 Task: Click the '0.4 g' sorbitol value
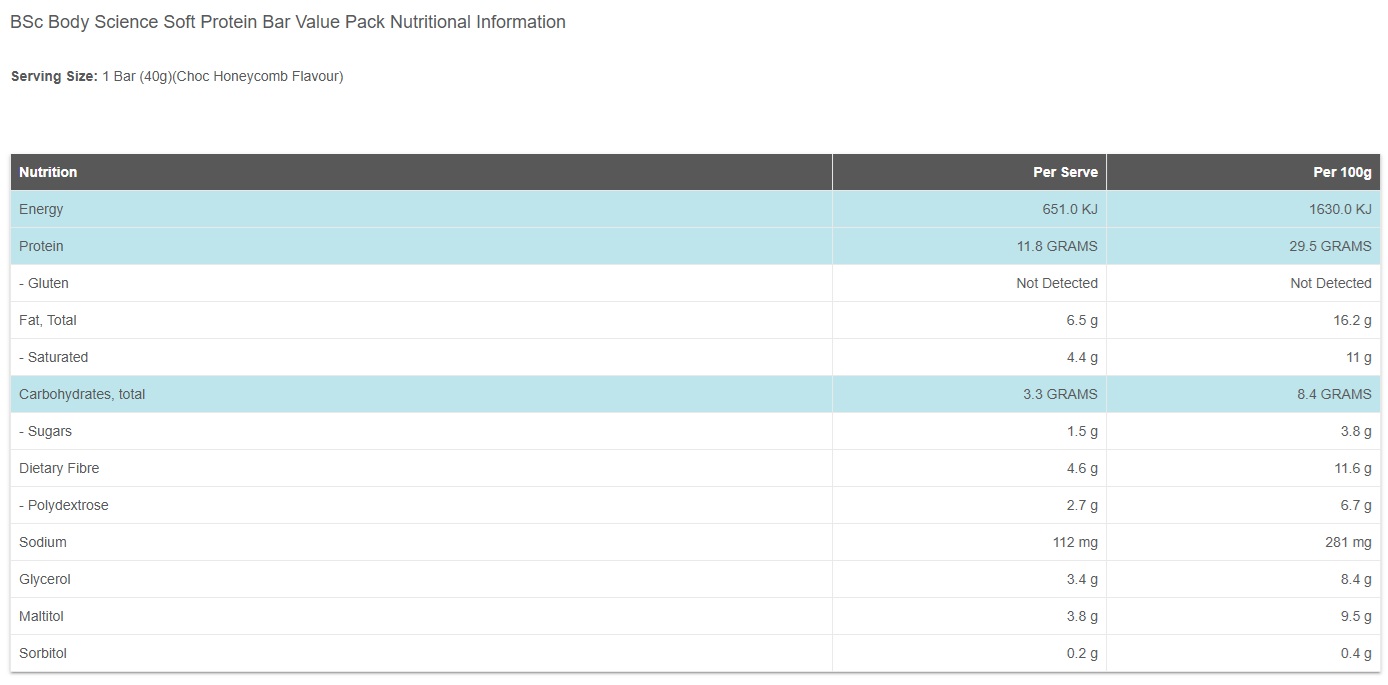pos(1356,653)
